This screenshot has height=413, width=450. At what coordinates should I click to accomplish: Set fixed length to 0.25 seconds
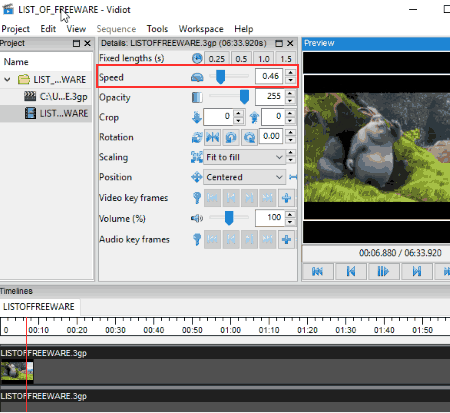[217, 59]
